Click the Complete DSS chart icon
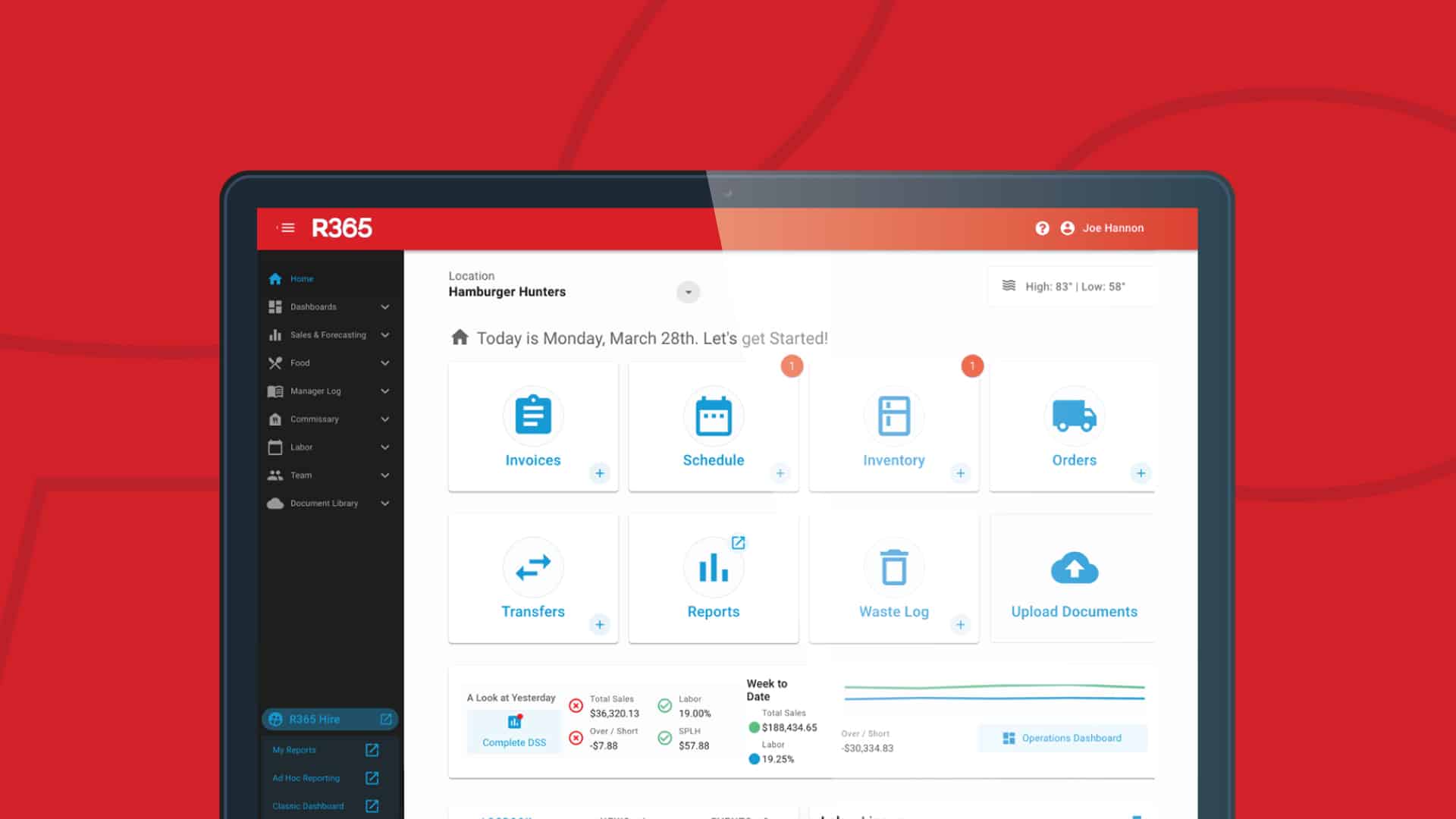This screenshot has height=819, width=1456. pyautogui.click(x=515, y=721)
